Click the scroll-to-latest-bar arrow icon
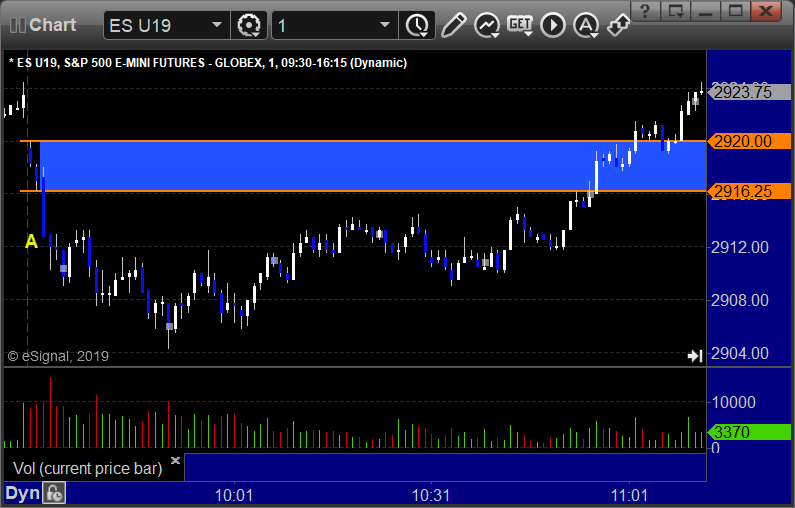The height and width of the screenshot is (508, 795). click(x=695, y=356)
